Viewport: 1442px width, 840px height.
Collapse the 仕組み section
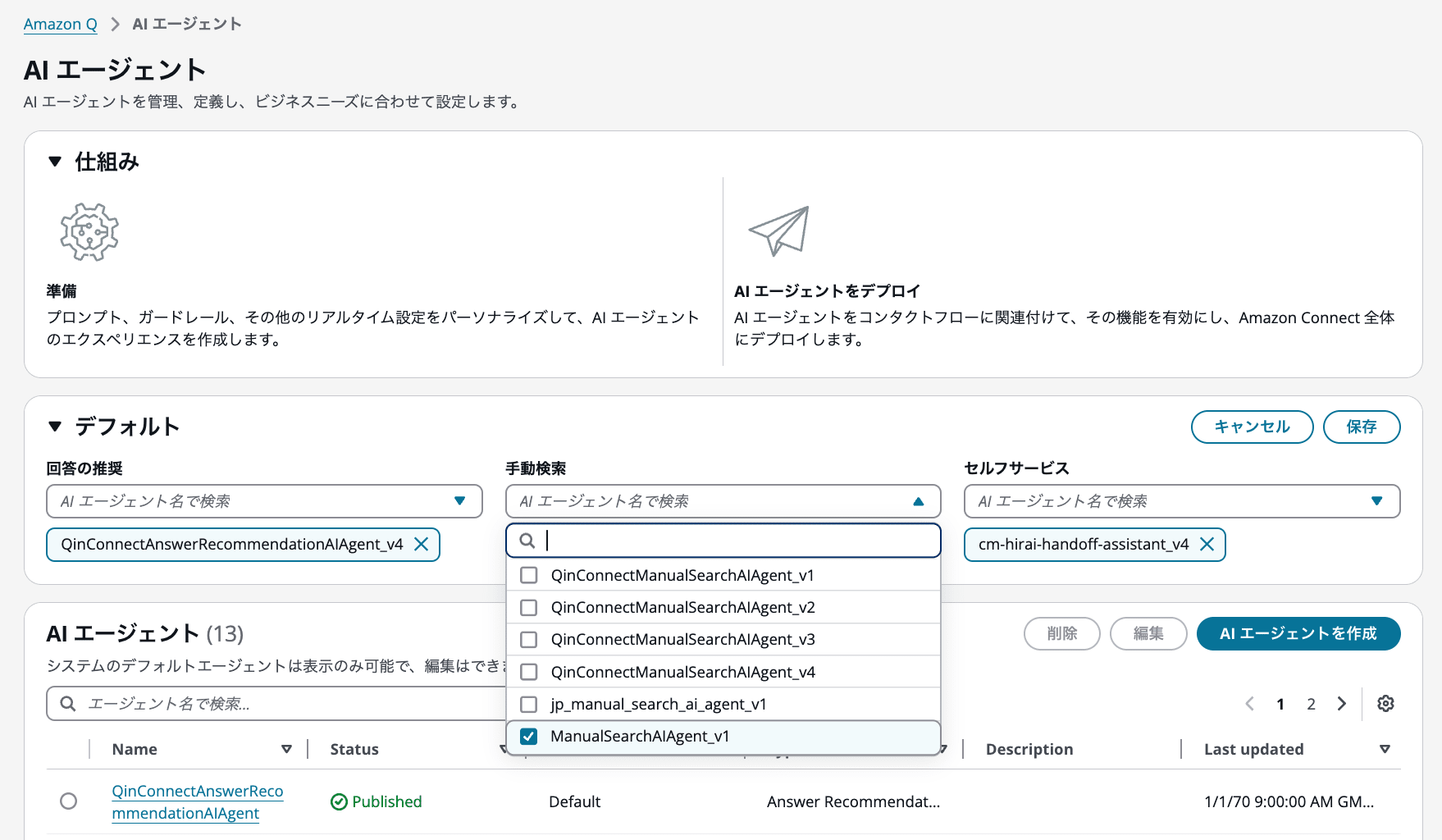55,162
